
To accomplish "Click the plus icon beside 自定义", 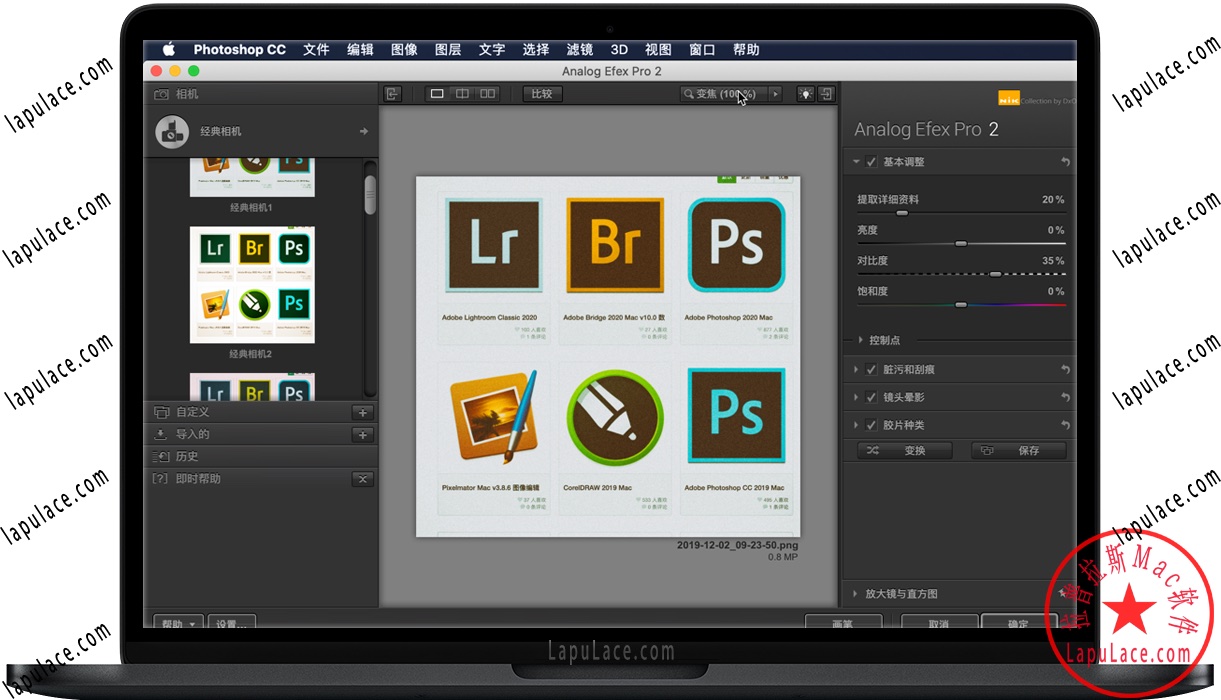I will pos(362,412).
